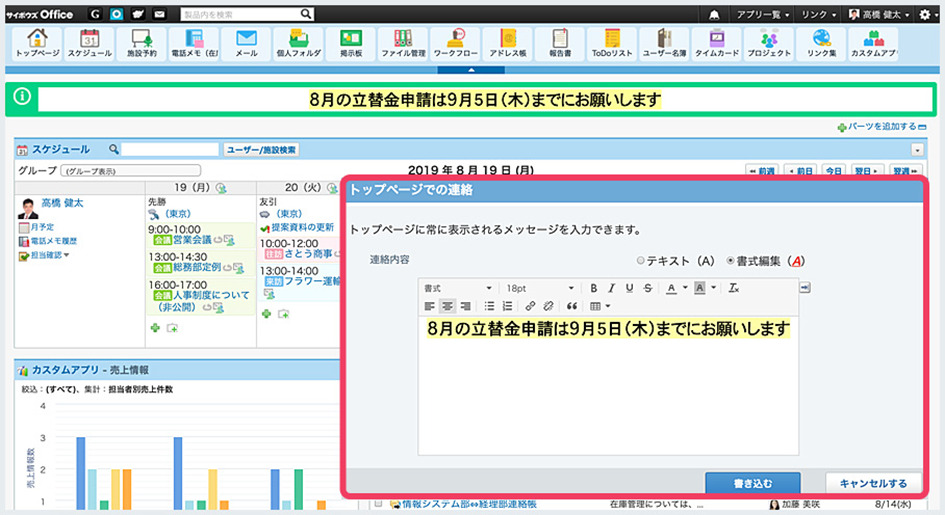Open the 高橋 健太 user menu

(878, 15)
